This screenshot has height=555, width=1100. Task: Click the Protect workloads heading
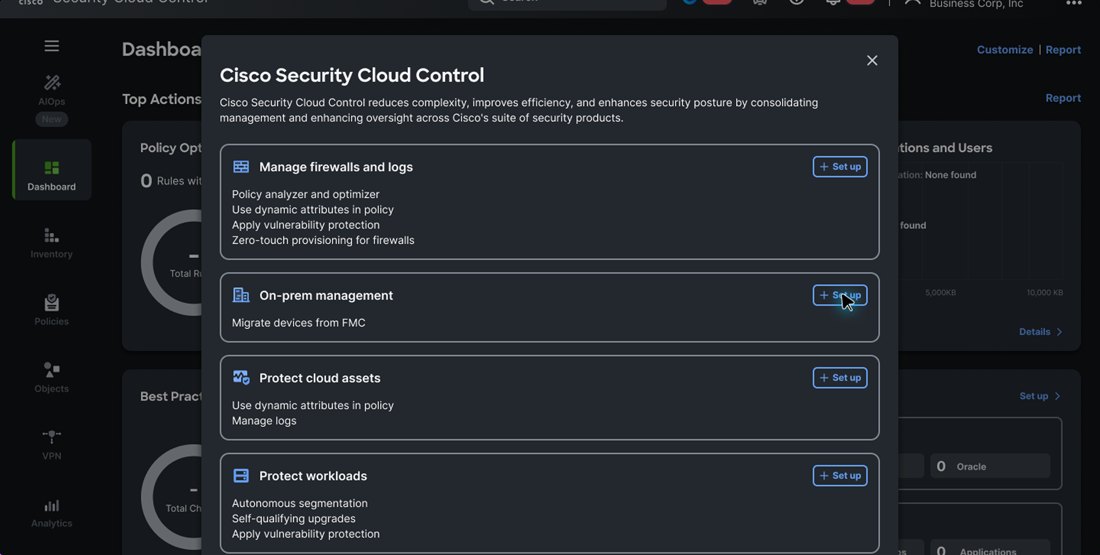[x=313, y=476]
